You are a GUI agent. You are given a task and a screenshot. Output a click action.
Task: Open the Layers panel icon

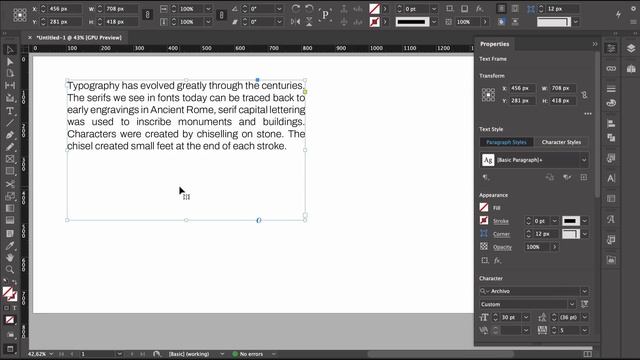[x=631, y=48]
